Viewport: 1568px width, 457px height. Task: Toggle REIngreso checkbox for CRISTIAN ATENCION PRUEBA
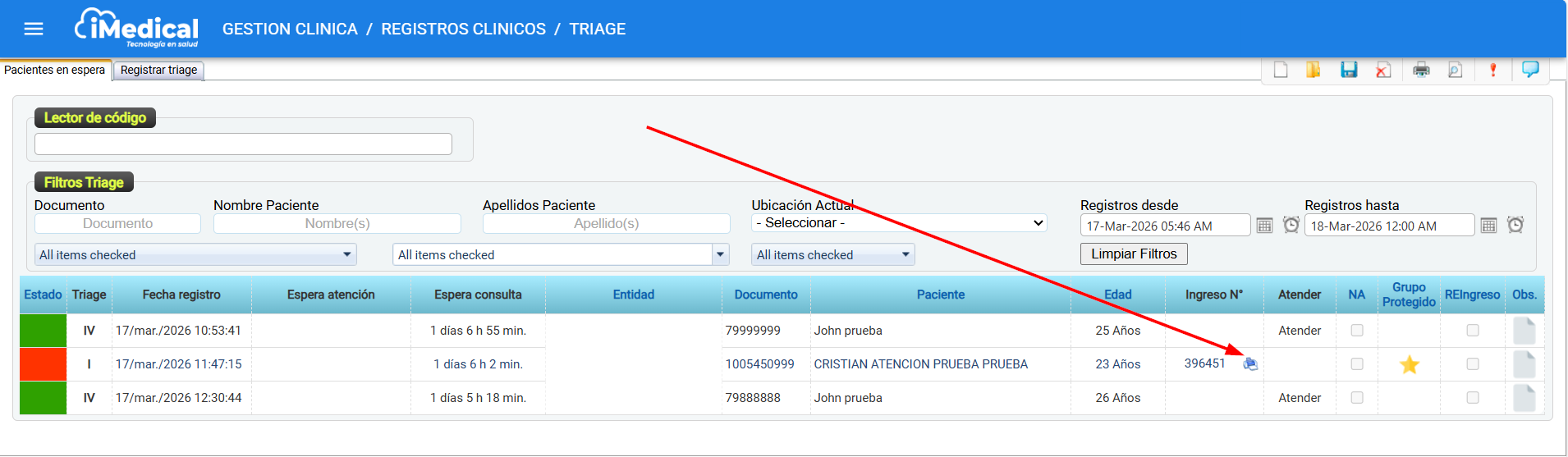[x=1473, y=364]
